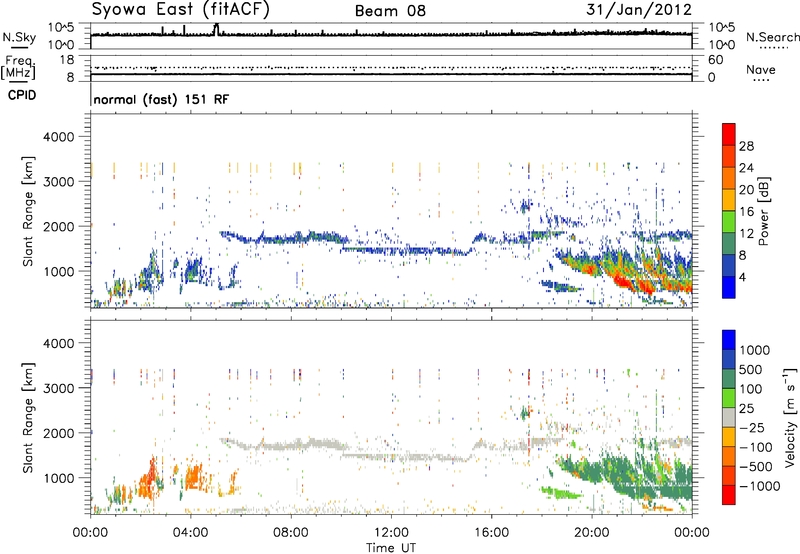Click the '4000' tick of the power panel
The width and height of the screenshot is (800, 554).
58,137
